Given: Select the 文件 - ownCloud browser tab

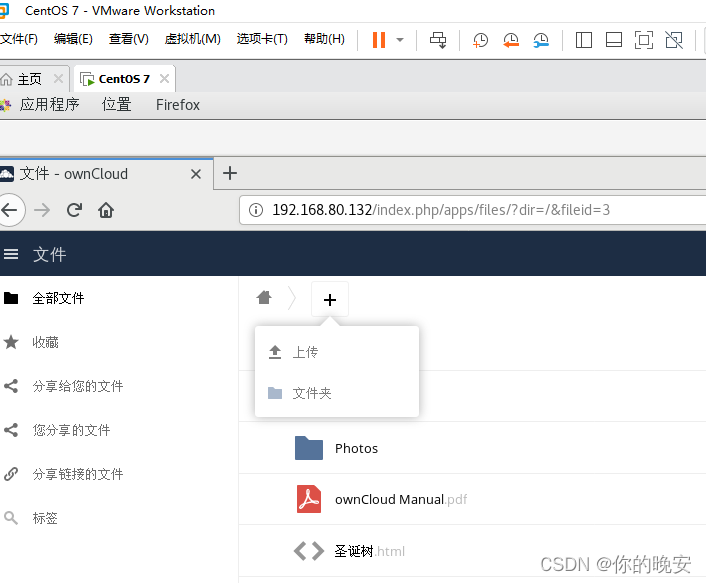Looking at the screenshot, I should click(x=106, y=174).
